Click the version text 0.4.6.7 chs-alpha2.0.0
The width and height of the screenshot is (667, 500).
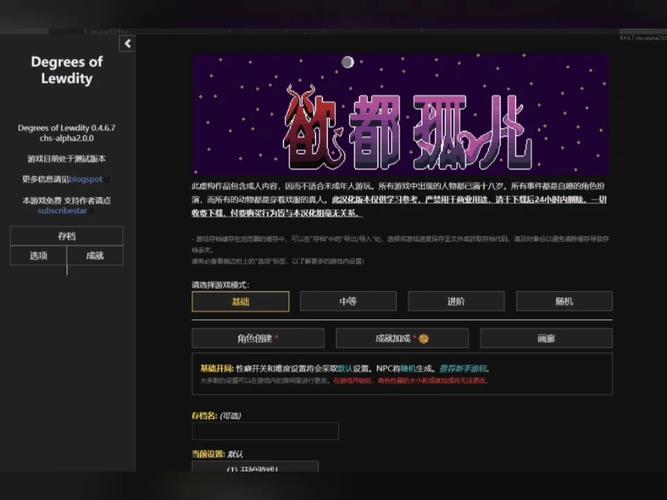pos(66,133)
